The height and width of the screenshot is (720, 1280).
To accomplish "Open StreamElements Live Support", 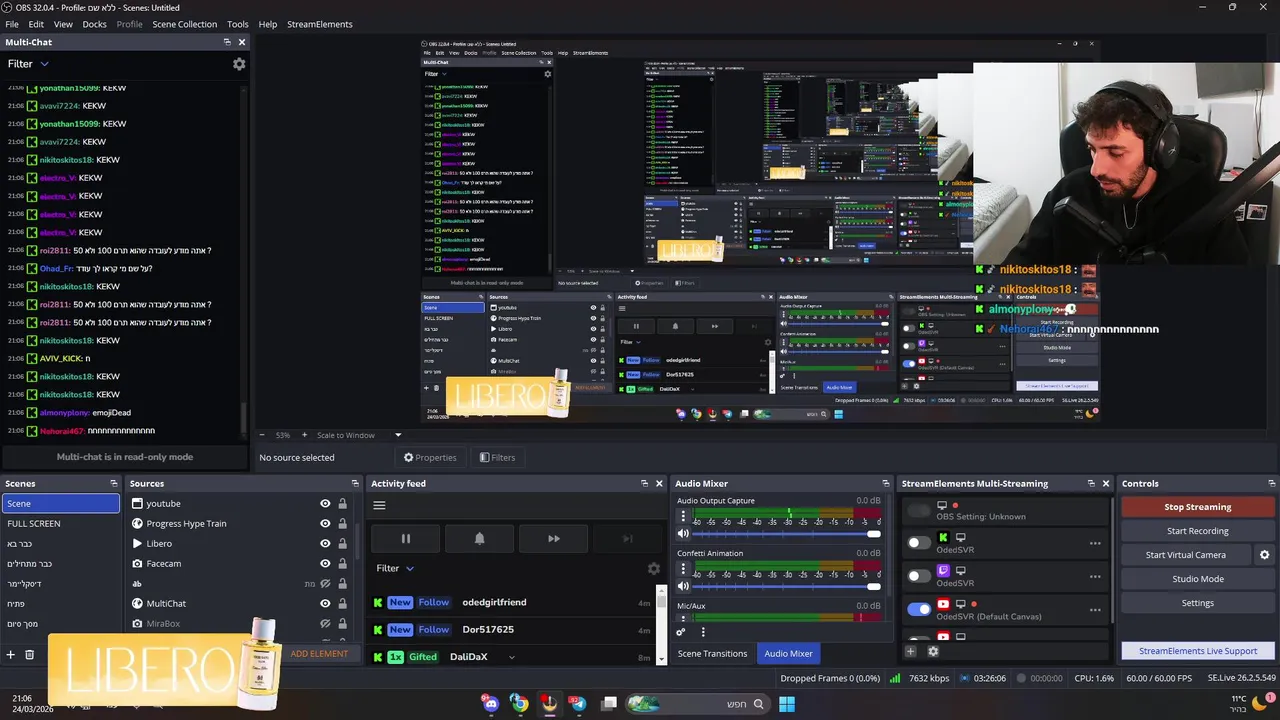I will point(1197,651).
